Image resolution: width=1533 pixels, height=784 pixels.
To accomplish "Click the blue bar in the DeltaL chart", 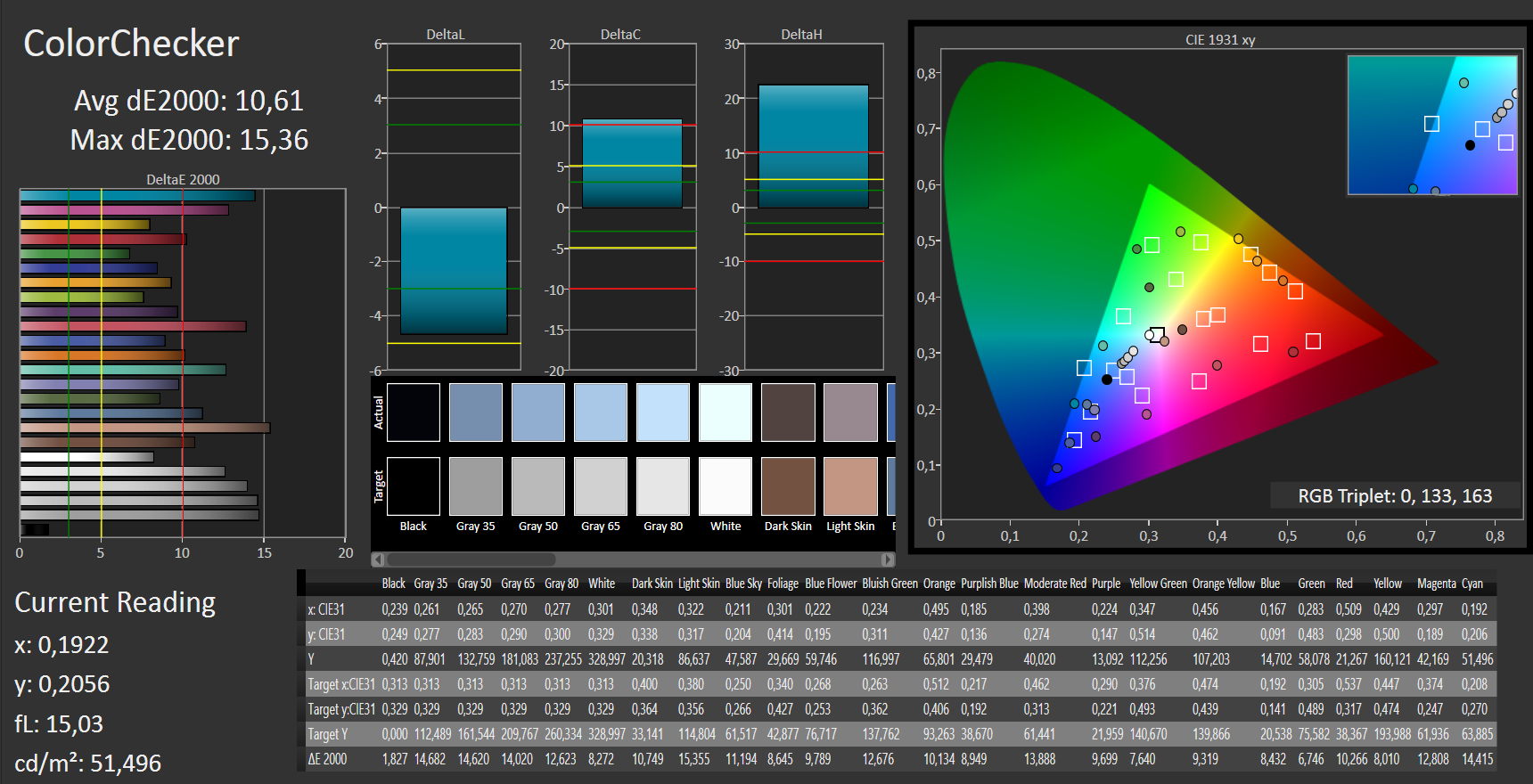I will click(454, 271).
